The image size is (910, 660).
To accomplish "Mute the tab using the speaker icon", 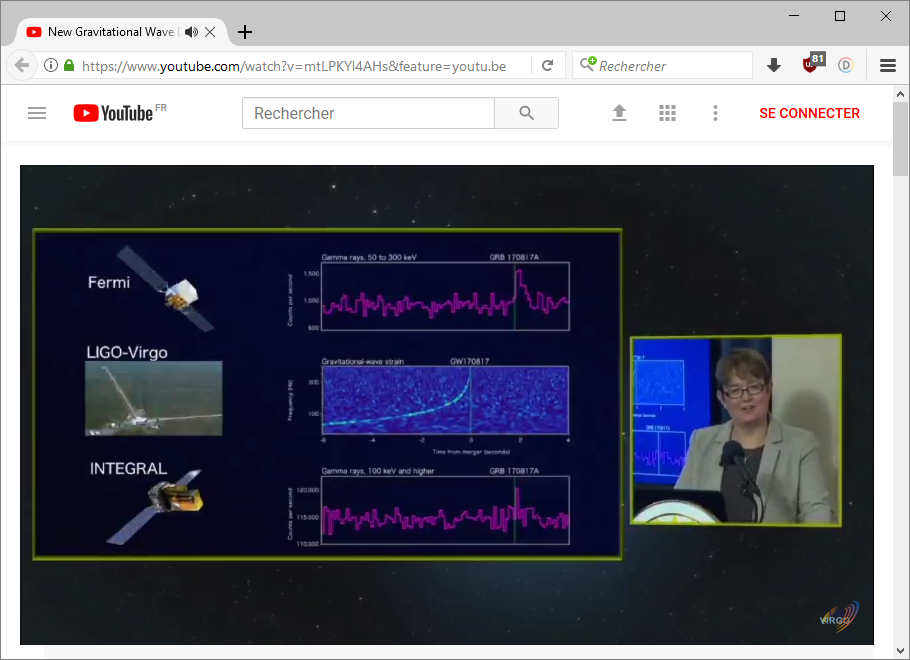I will [x=191, y=32].
